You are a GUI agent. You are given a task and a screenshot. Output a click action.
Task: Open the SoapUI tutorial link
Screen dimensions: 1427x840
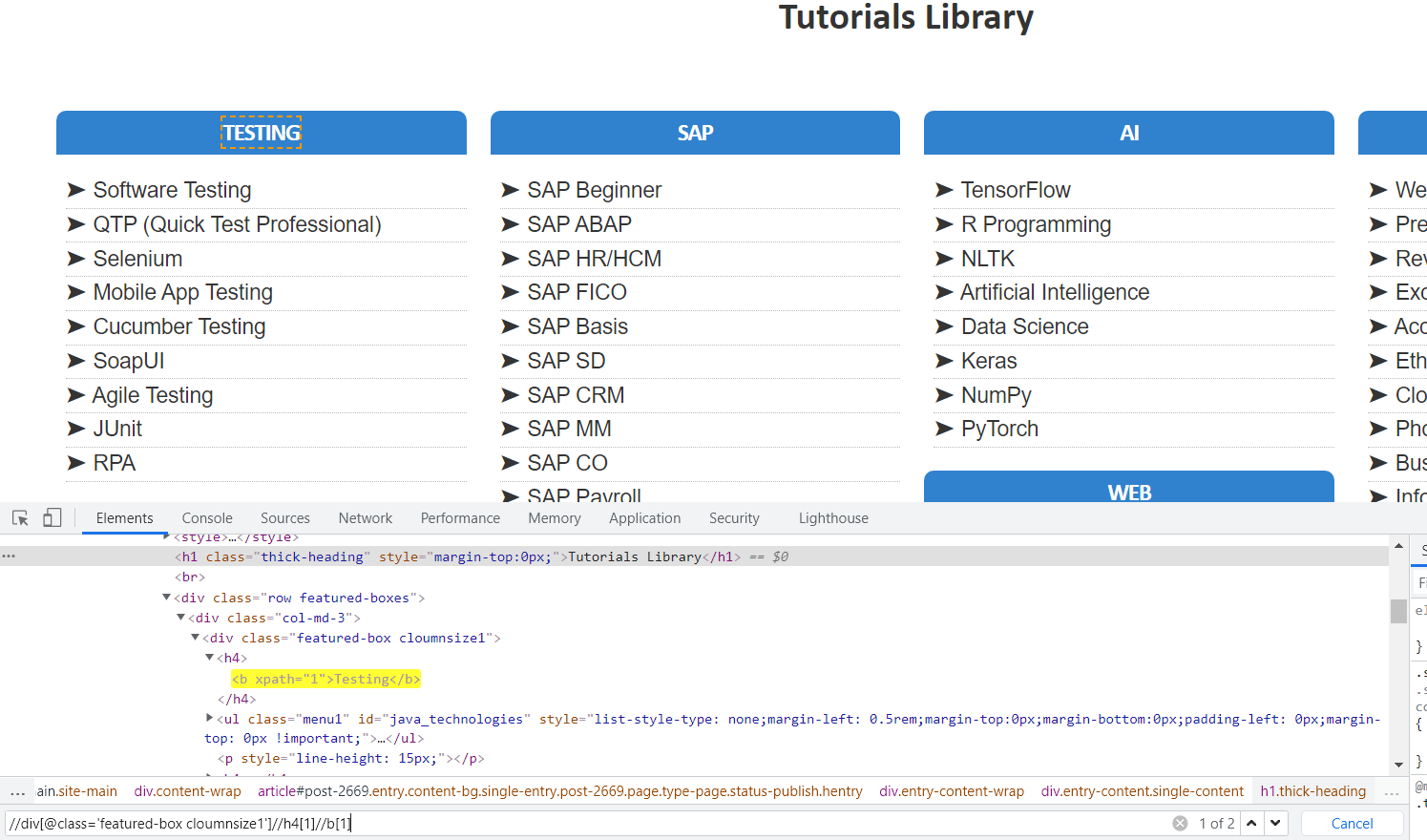[129, 361]
